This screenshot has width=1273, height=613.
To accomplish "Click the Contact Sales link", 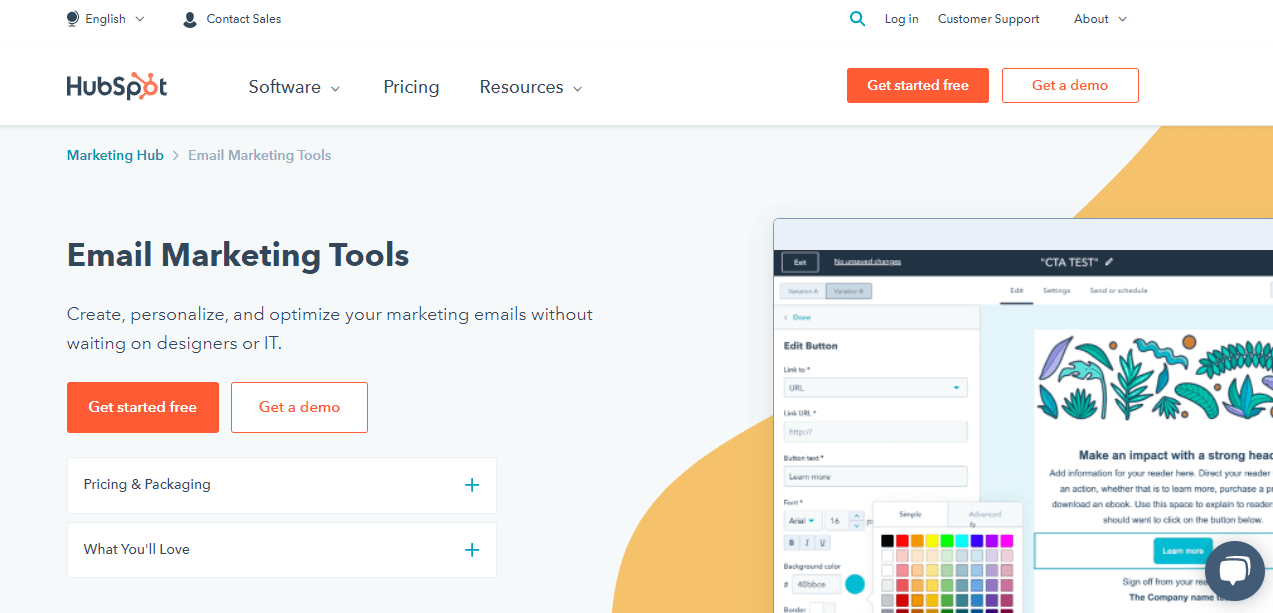I will [232, 19].
